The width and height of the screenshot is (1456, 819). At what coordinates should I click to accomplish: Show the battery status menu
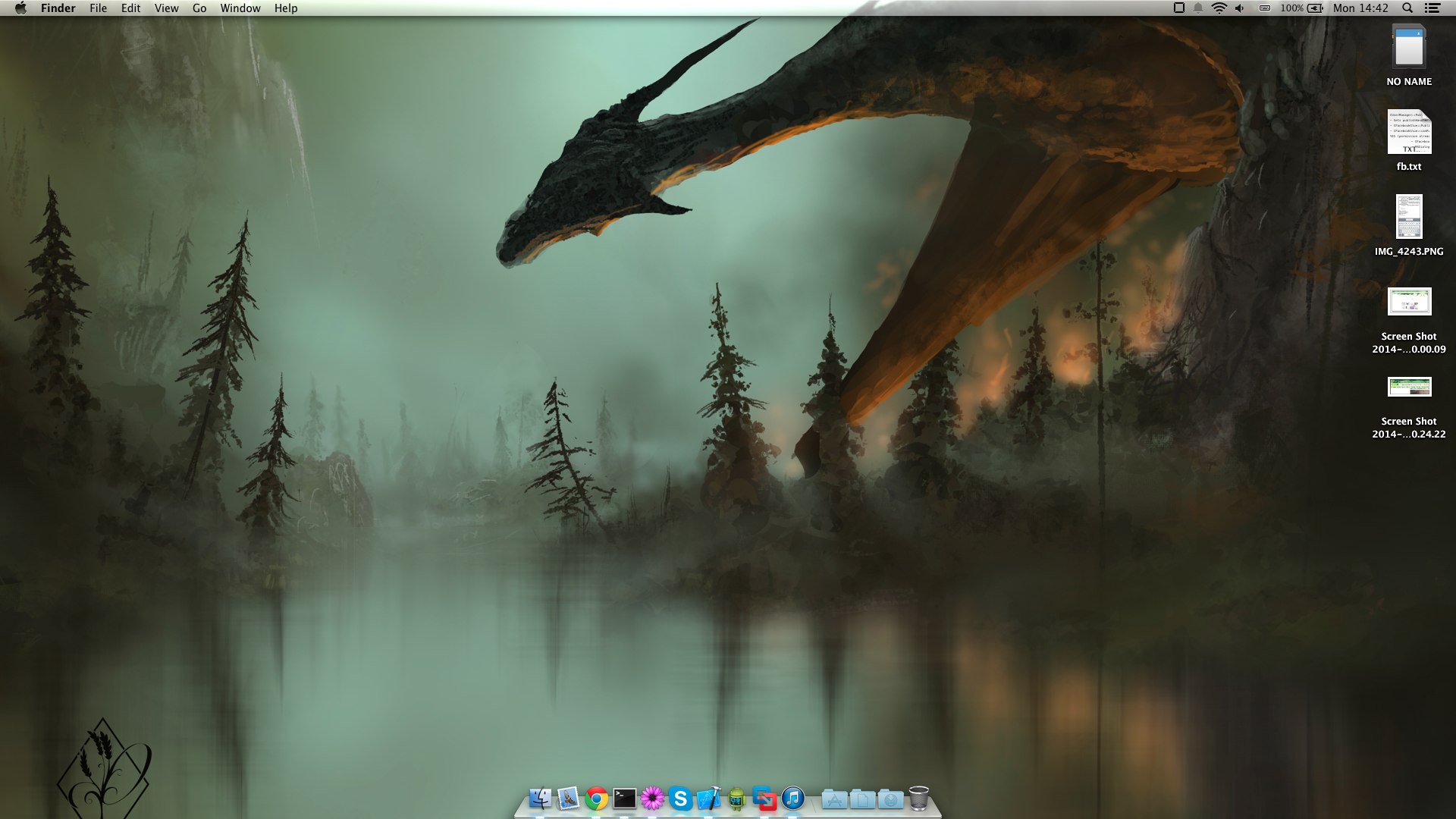1316,8
